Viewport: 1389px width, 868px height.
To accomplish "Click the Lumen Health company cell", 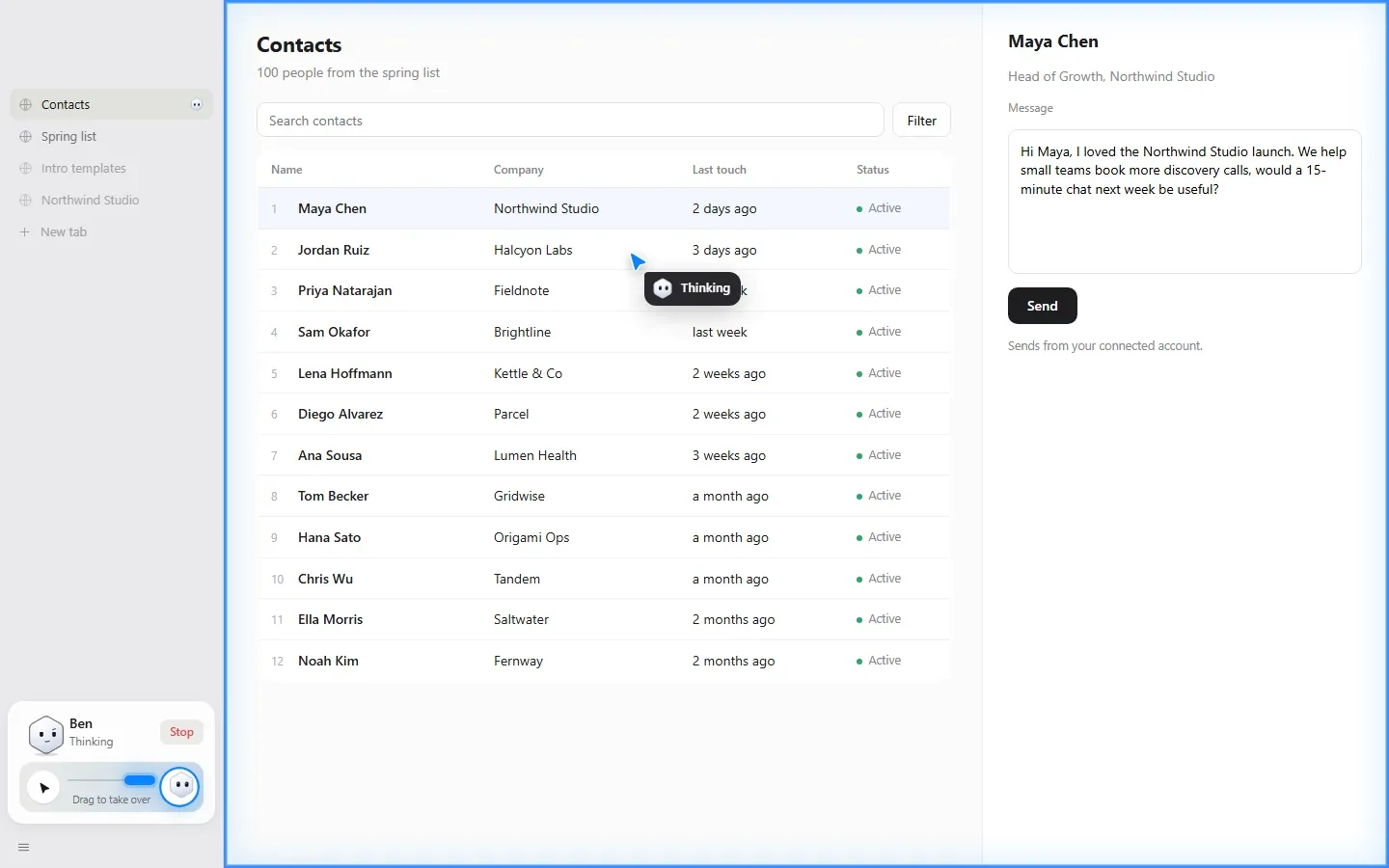I will click(535, 455).
